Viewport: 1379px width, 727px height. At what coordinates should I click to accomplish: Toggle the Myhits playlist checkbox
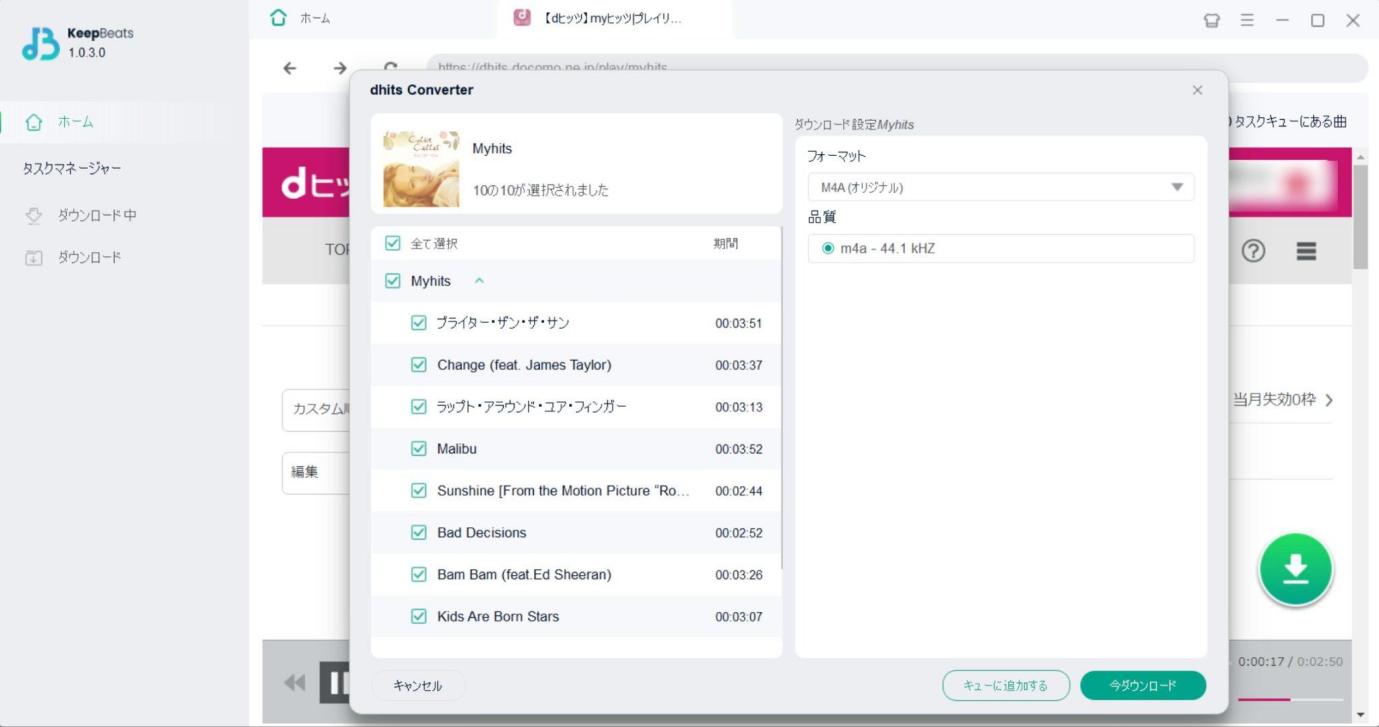[x=393, y=281]
